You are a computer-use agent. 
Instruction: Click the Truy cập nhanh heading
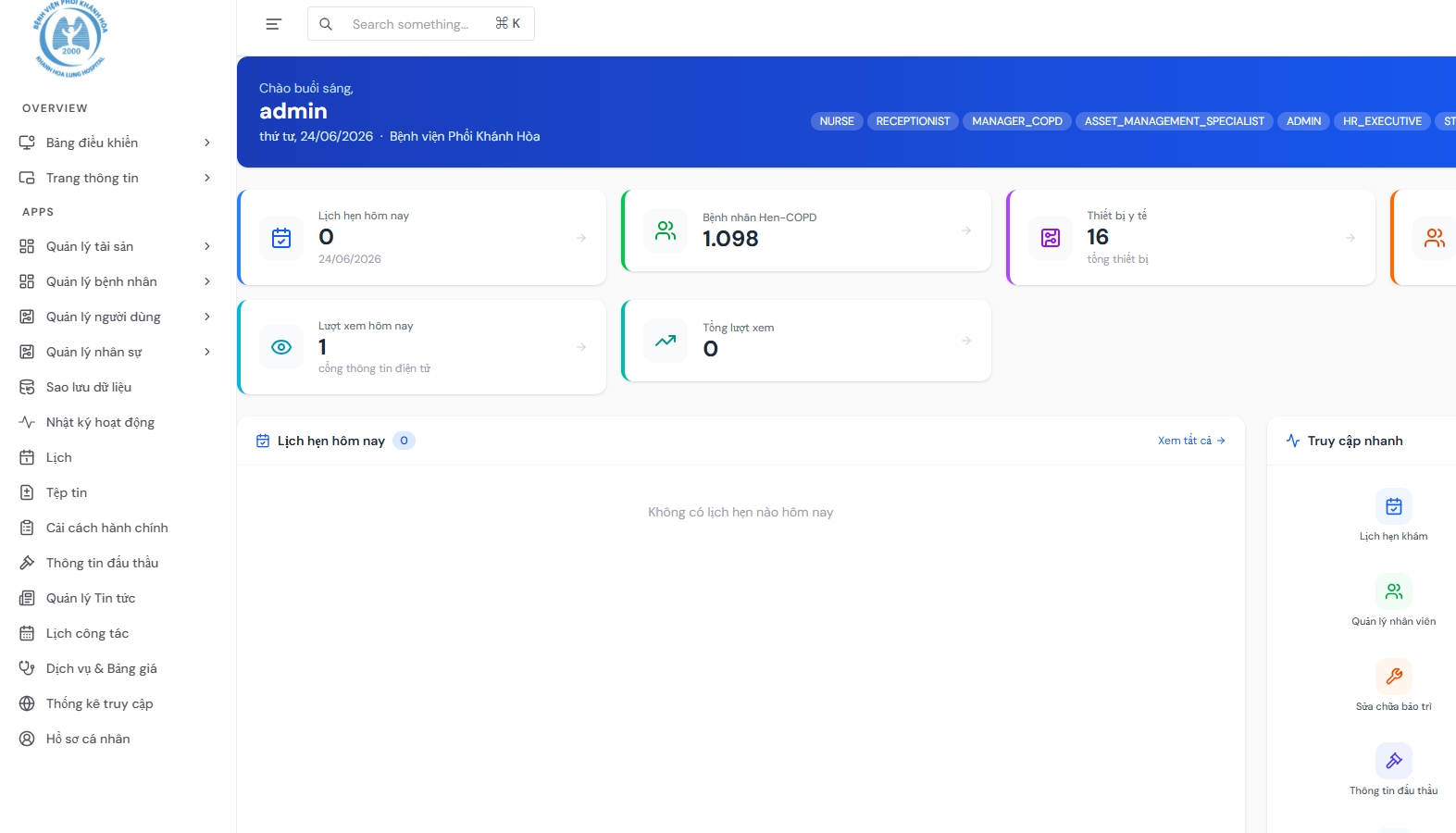coord(1355,441)
